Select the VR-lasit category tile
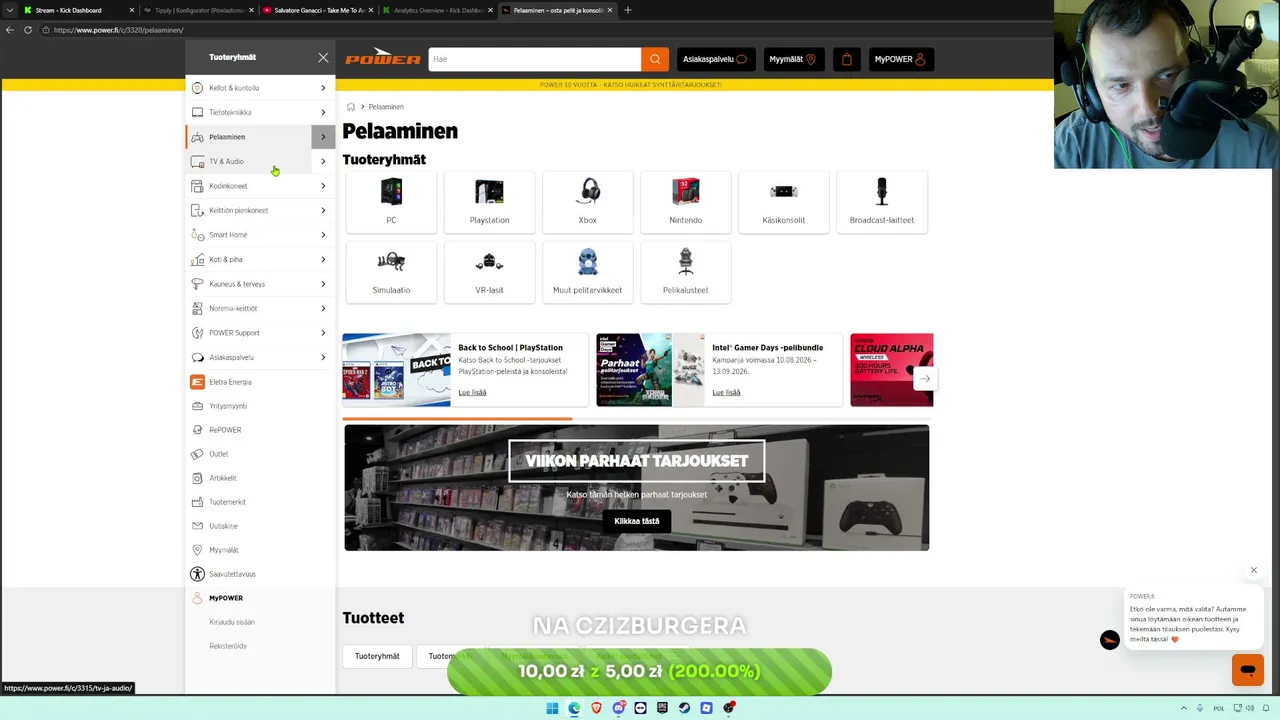The height and width of the screenshot is (720, 1280). point(489,272)
